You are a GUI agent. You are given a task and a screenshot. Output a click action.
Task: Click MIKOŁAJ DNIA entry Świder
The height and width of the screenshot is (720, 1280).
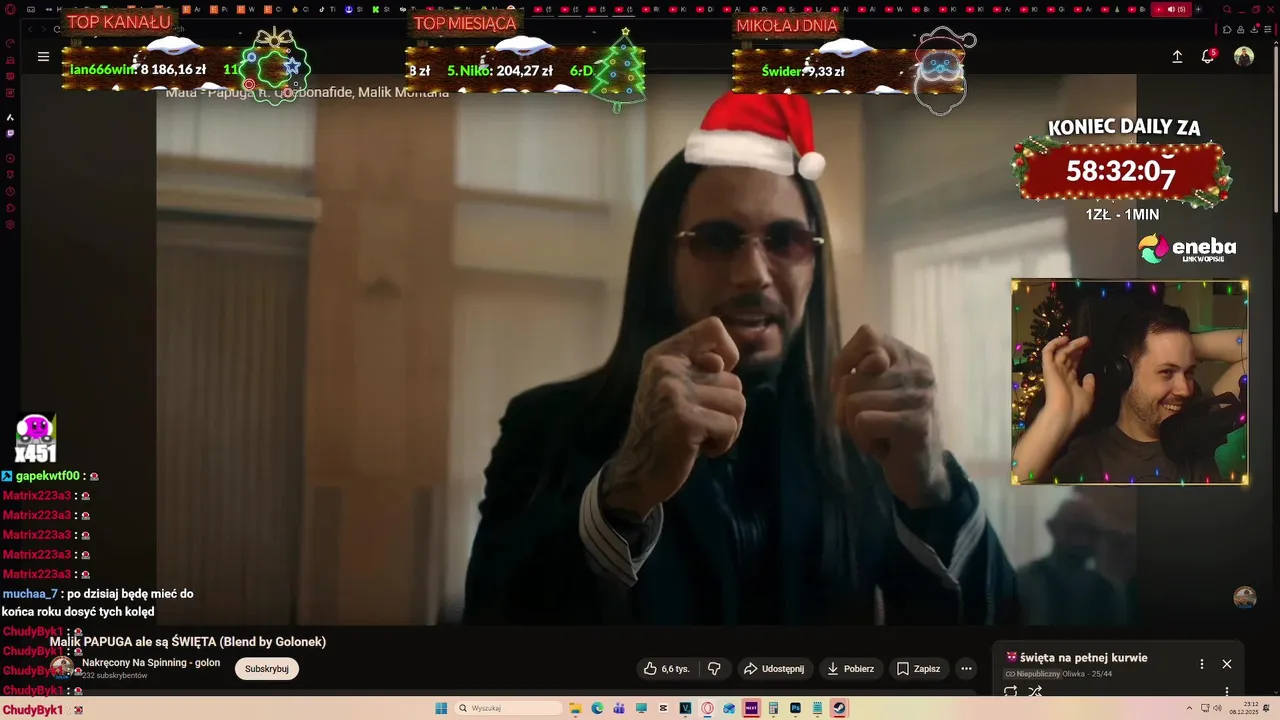[x=803, y=71]
